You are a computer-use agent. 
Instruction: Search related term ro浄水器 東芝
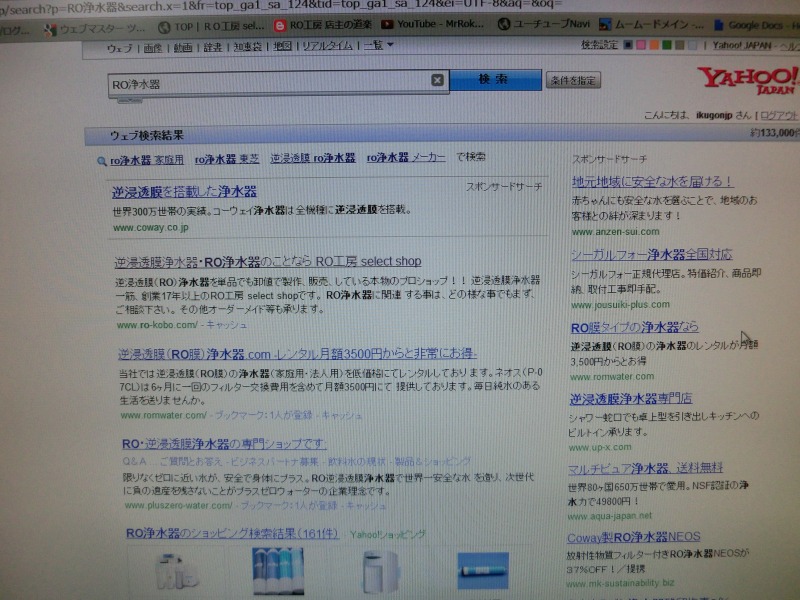[x=227, y=159]
